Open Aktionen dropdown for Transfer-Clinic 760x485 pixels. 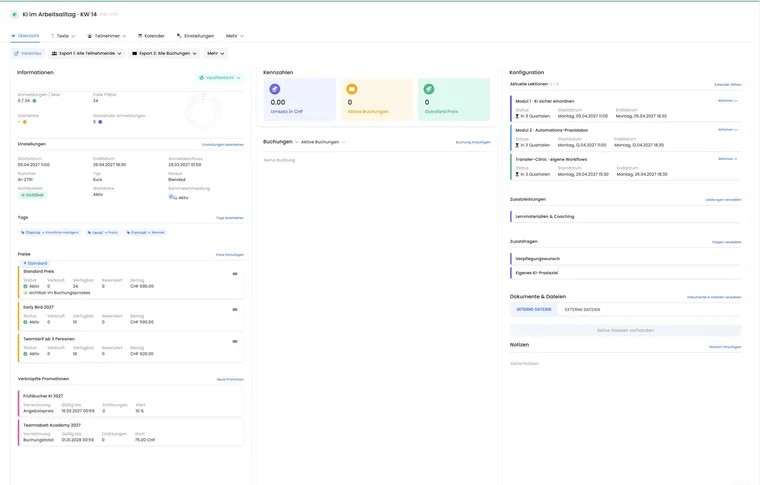(728, 159)
